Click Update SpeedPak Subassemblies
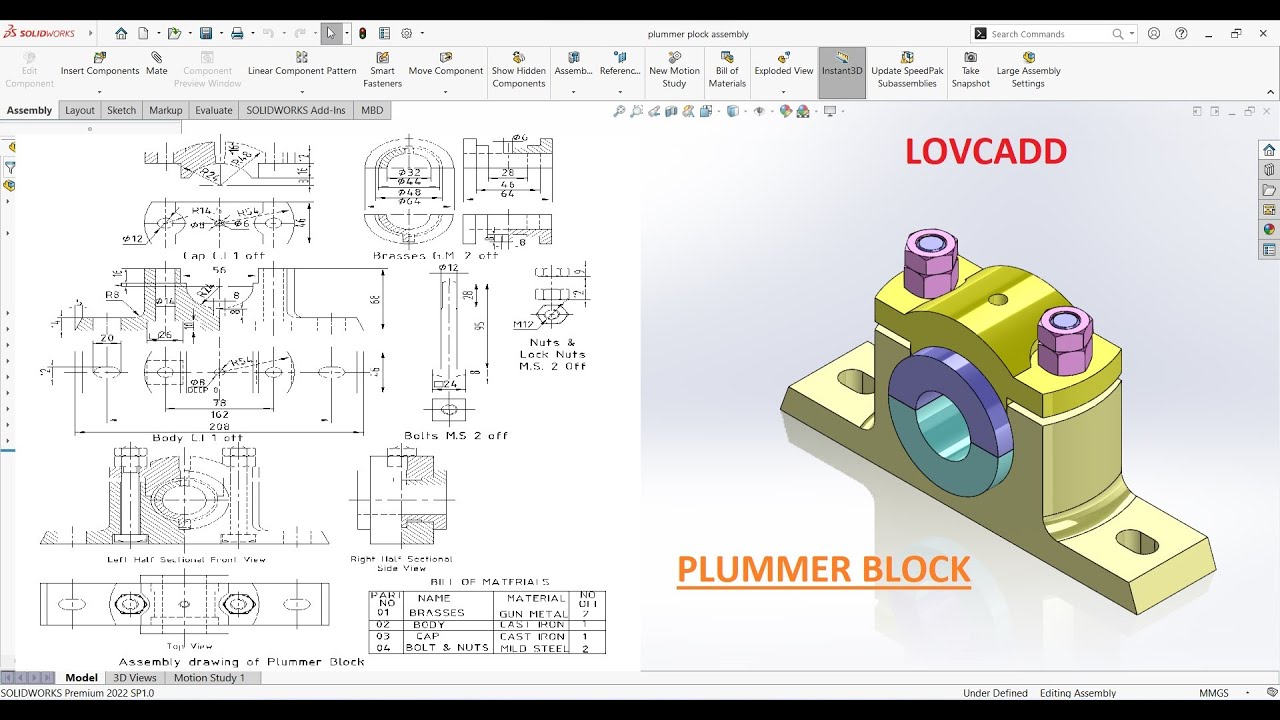 click(906, 70)
